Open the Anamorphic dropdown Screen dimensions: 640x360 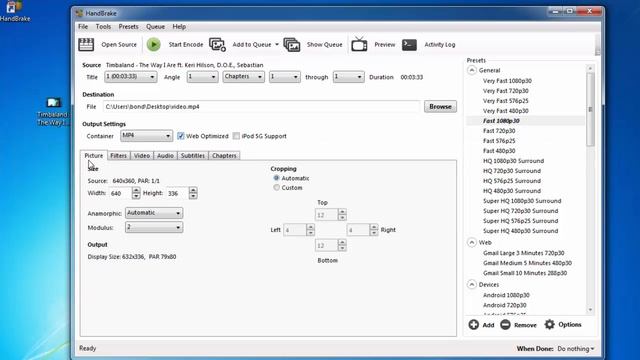point(154,213)
